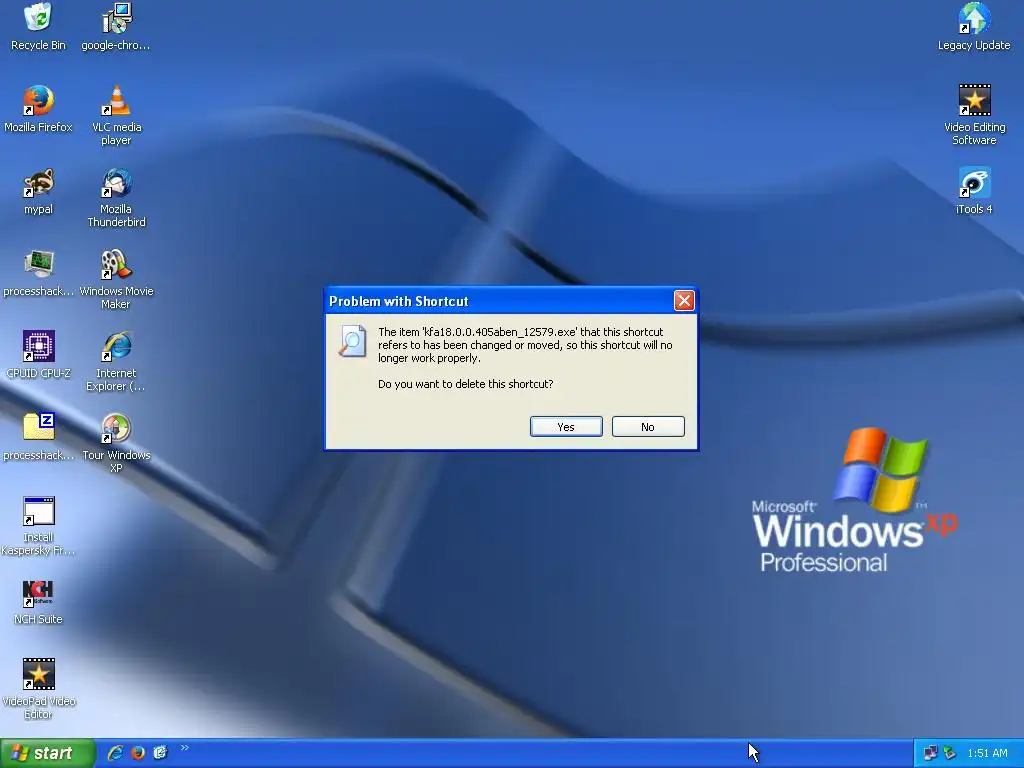
Task: Click the 1:51 AM system clock
Action: coord(987,754)
